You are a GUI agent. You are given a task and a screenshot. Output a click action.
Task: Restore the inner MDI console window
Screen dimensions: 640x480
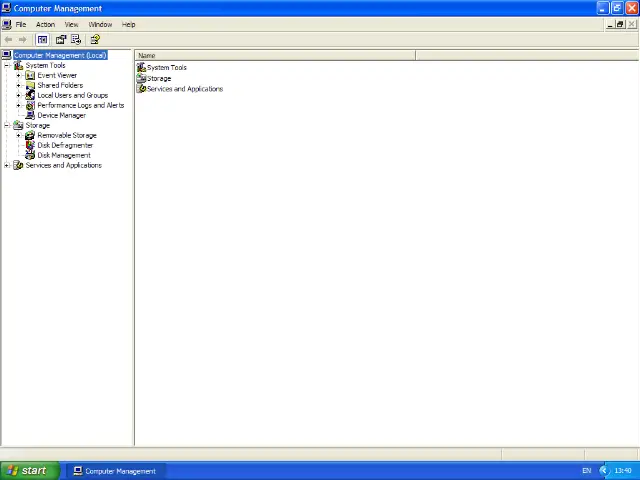click(620, 24)
